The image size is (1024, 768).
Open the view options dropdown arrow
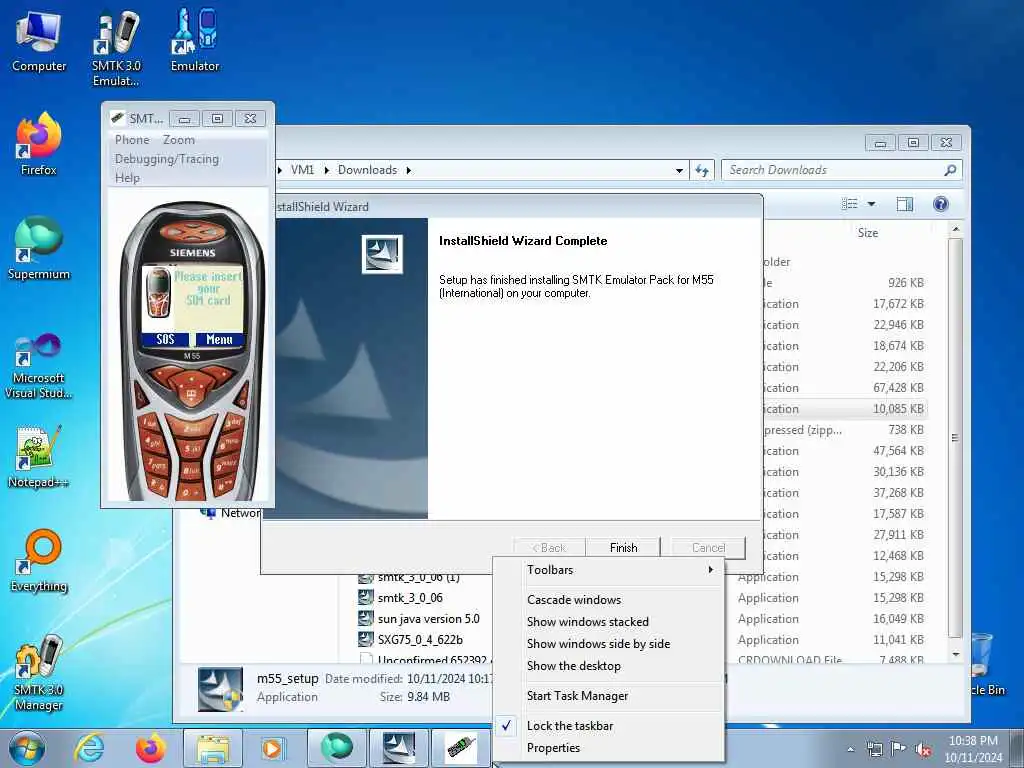871,204
